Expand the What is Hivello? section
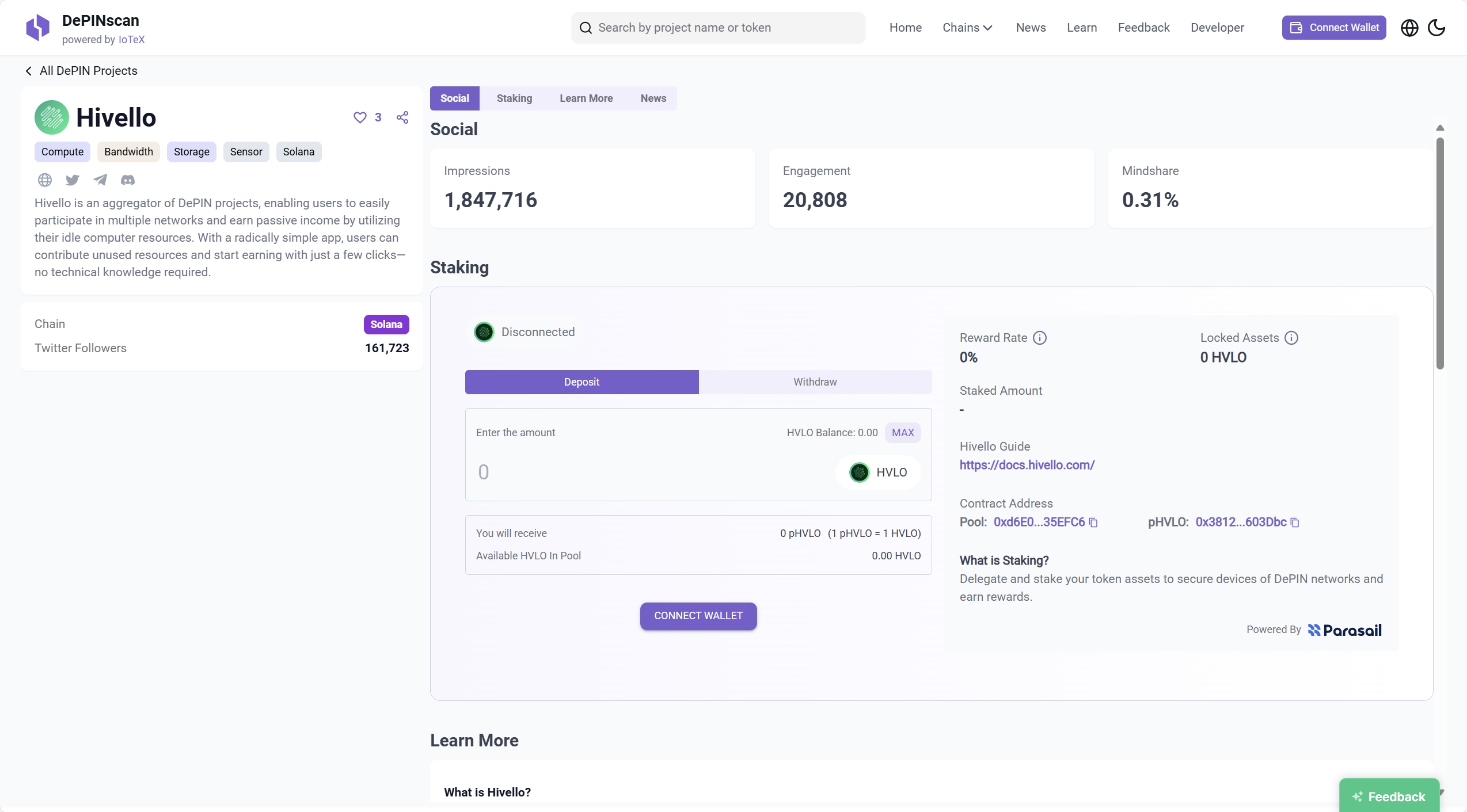Viewport: 1467px width, 812px height. tap(487, 792)
